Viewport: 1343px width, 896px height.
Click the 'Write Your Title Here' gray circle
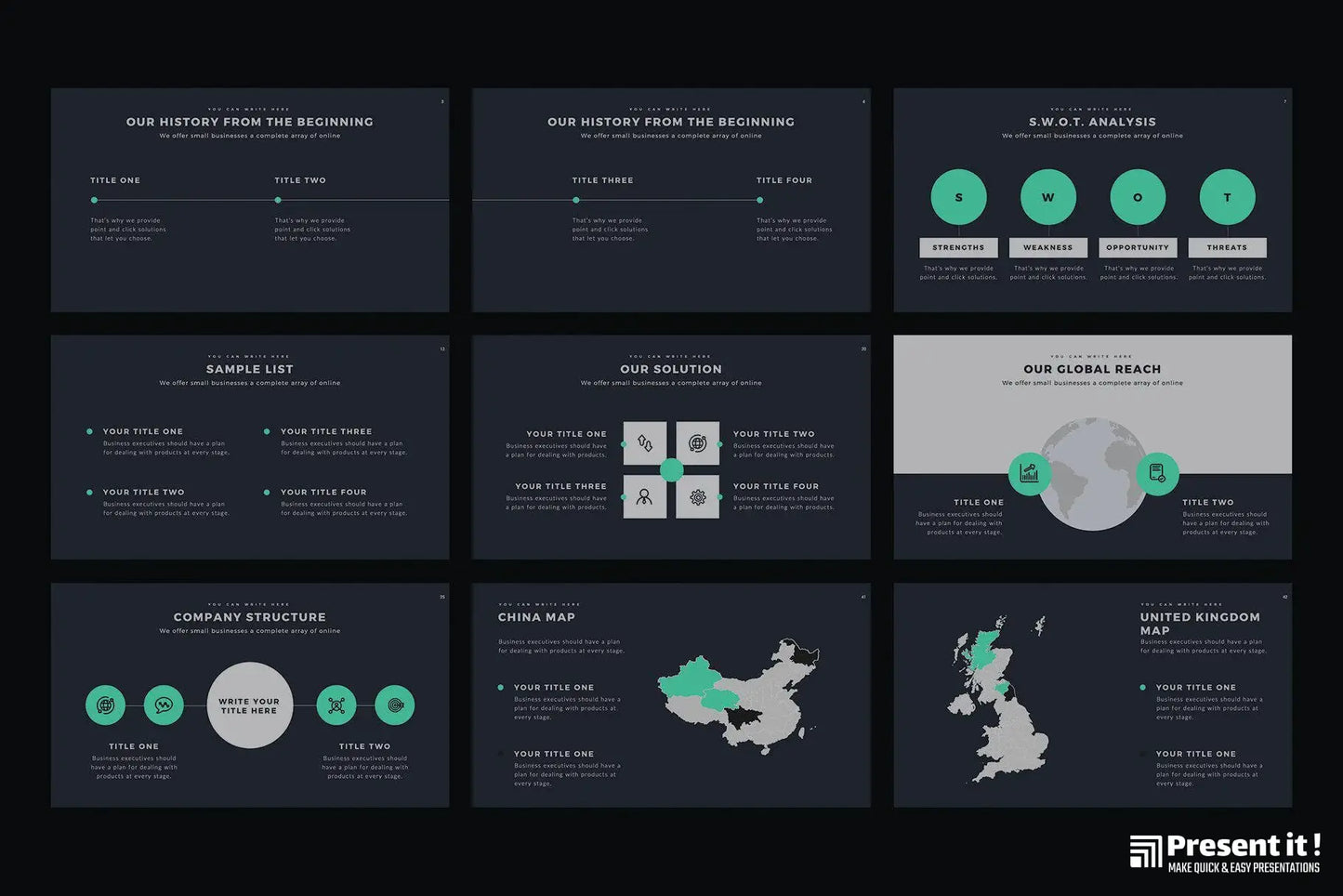[249, 705]
